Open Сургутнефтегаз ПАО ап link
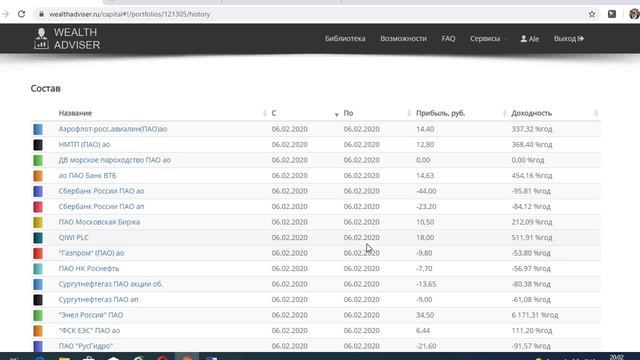The width and height of the screenshot is (640, 360). [x=98, y=300]
